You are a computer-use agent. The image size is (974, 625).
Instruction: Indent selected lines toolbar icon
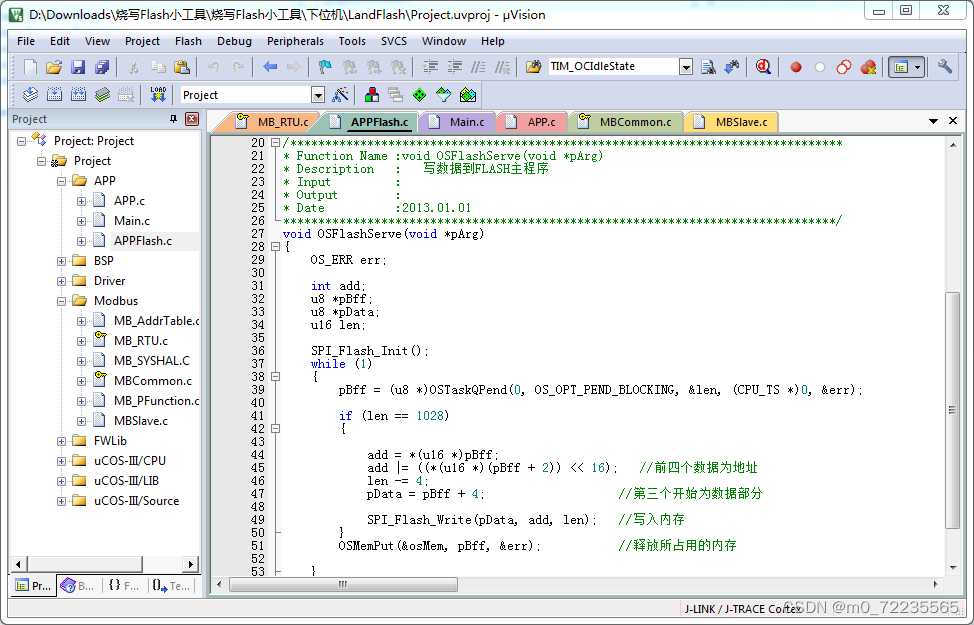430,66
